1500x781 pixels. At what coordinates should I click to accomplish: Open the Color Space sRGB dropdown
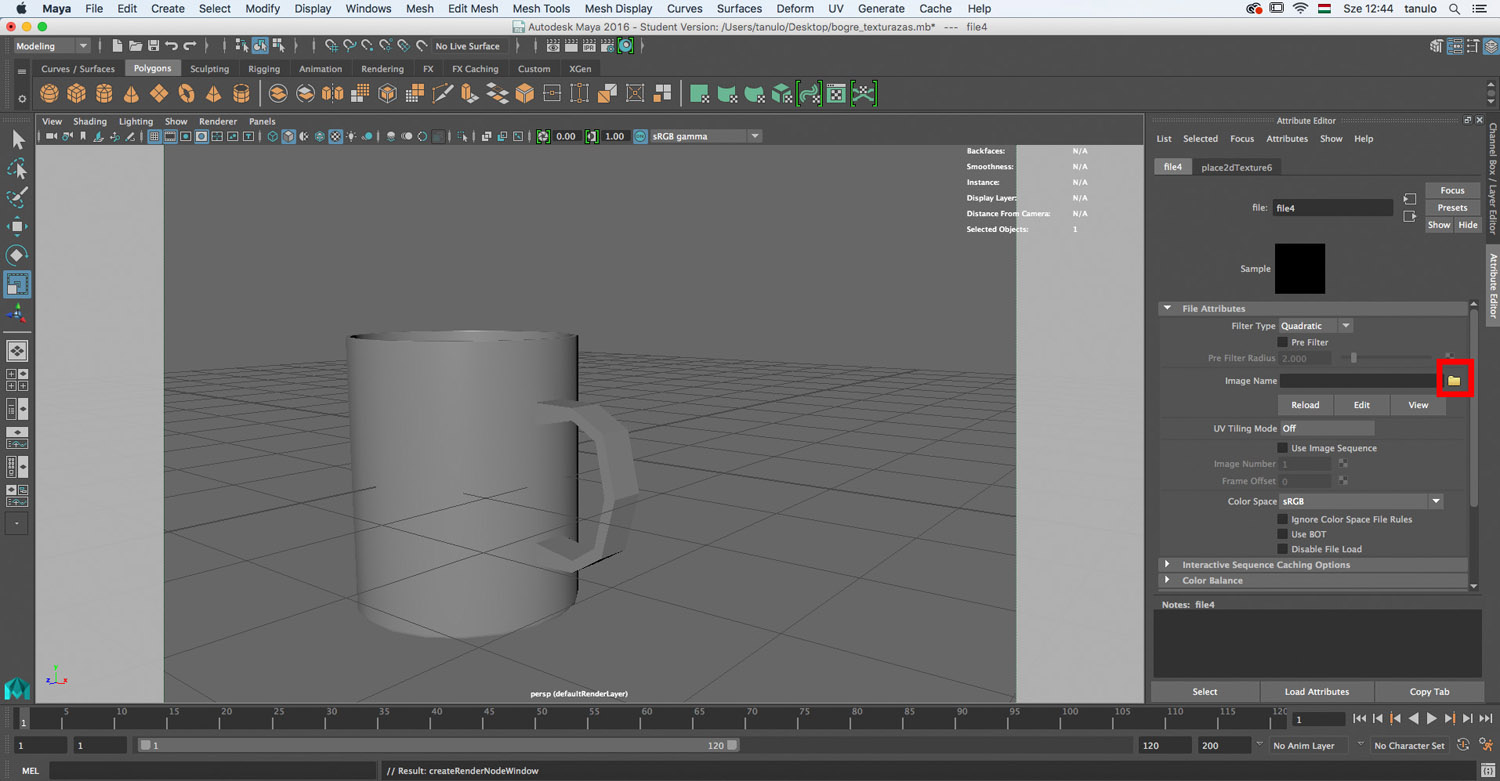pos(1360,501)
